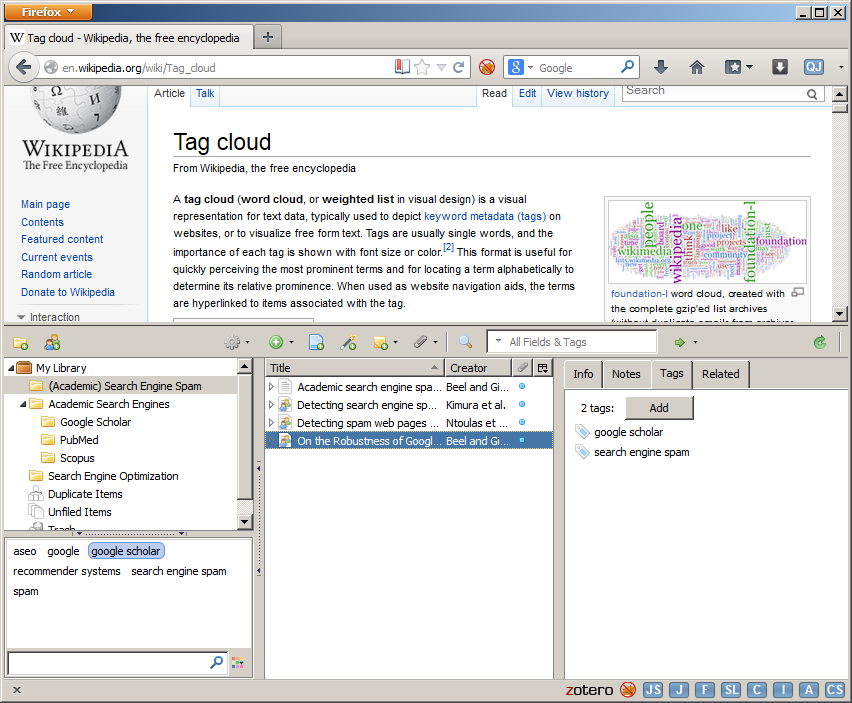Image resolution: width=852 pixels, height=703 pixels.
Task: Click the Add tag button
Action: click(659, 408)
